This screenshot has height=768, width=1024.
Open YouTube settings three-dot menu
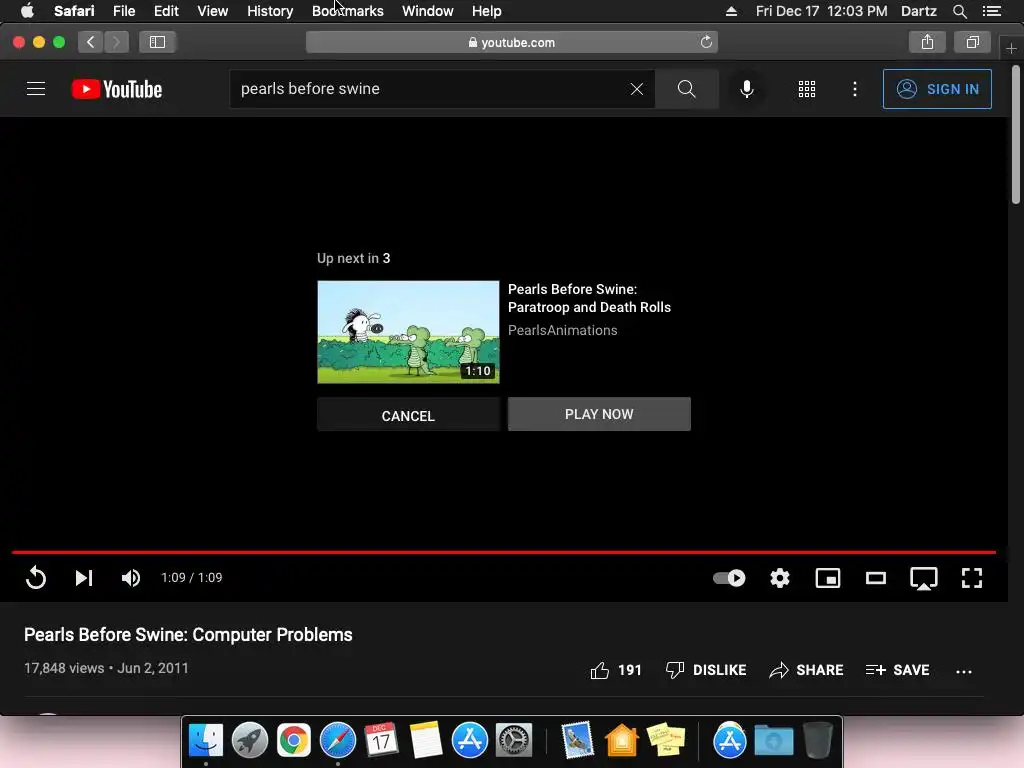tap(855, 89)
